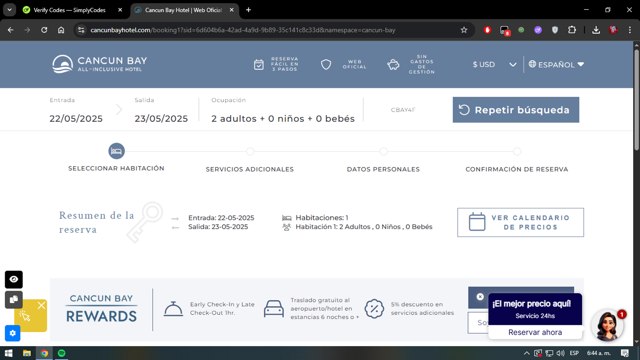Select the Salida date 23/05/2025
The width and height of the screenshot is (640, 360).
tap(161, 118)
